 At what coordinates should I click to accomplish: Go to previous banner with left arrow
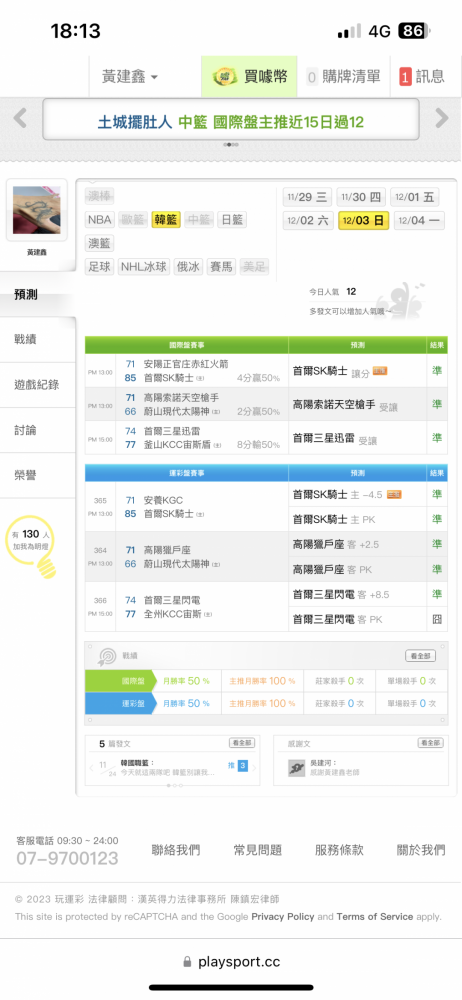tap(20, 117)
